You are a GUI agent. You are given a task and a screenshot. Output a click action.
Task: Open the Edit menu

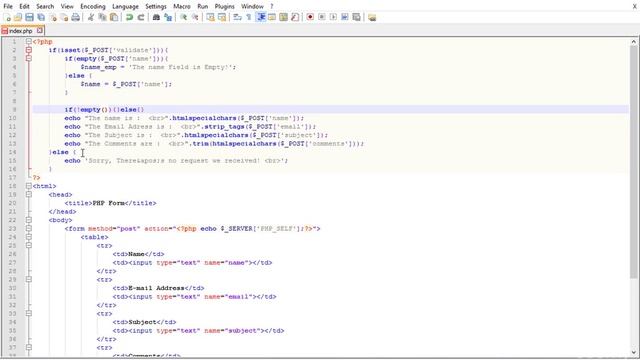(x=24, y=6)
